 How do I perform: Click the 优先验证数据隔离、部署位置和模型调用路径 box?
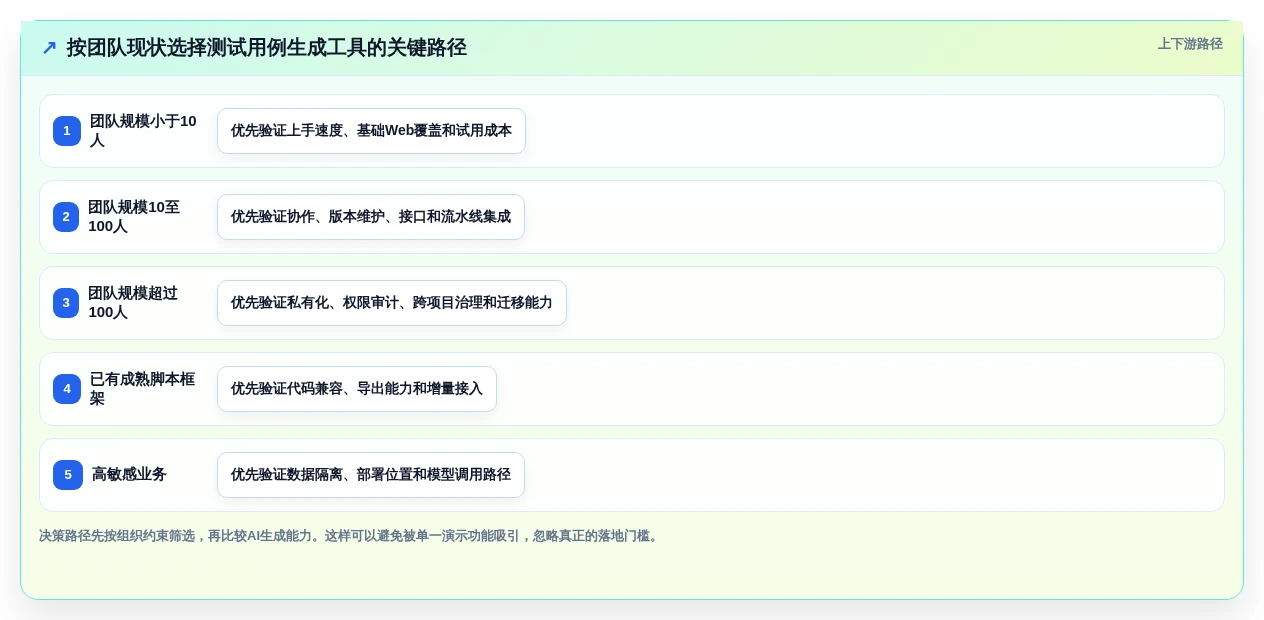[x=371, y=475]
